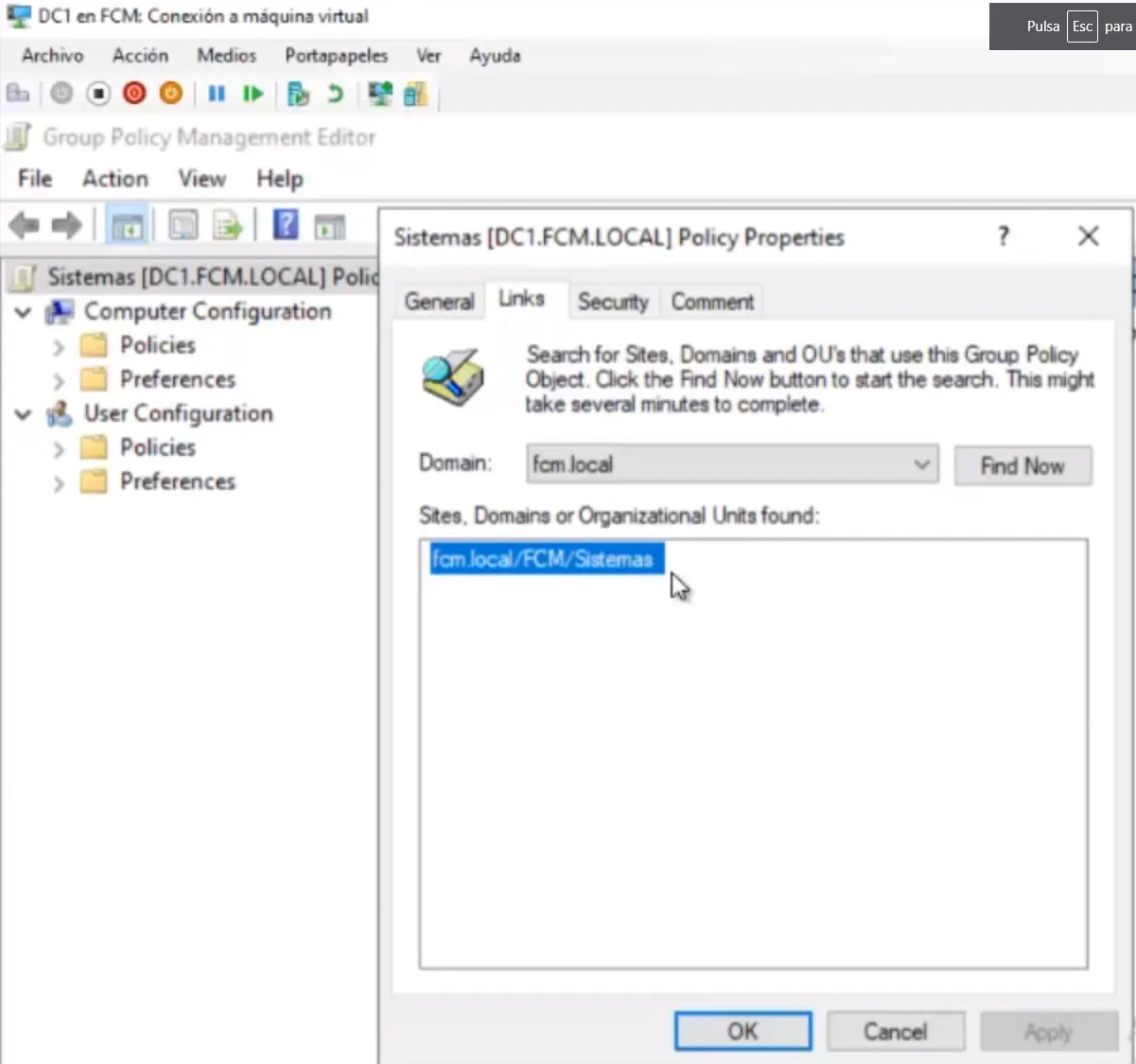Screen dimensions: 1136x1064
Task: Click the green VM reset/resume icon
Action: 253,94
